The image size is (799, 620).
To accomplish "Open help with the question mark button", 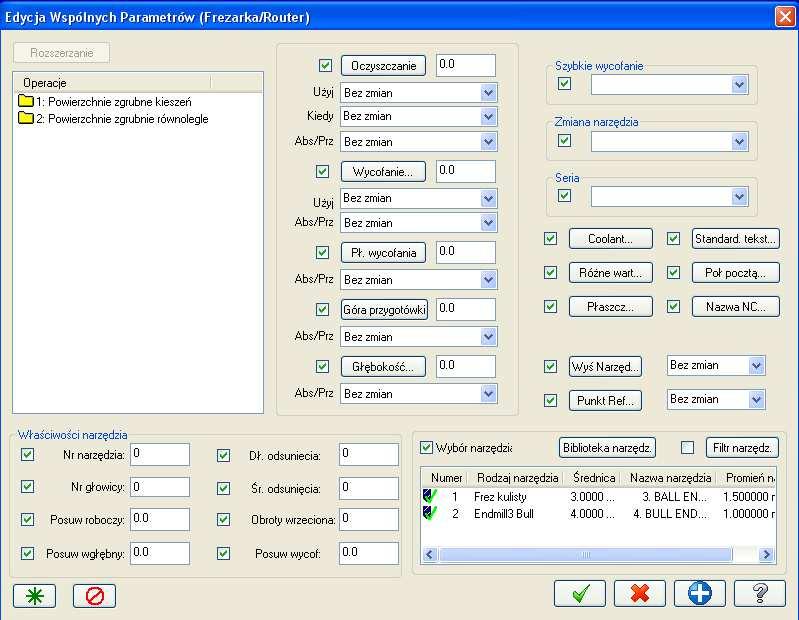I will [759, 594].
